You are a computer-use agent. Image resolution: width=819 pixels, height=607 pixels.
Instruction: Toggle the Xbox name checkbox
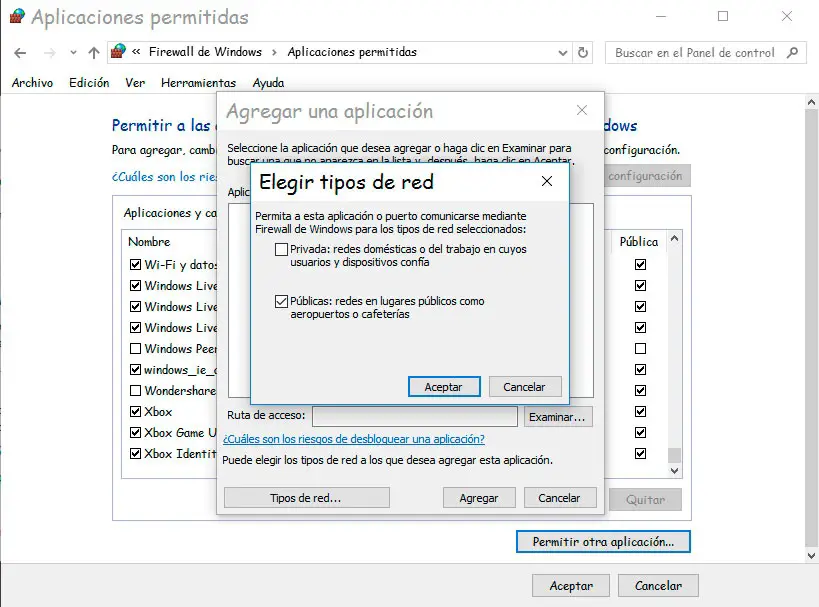coord(135,412)
